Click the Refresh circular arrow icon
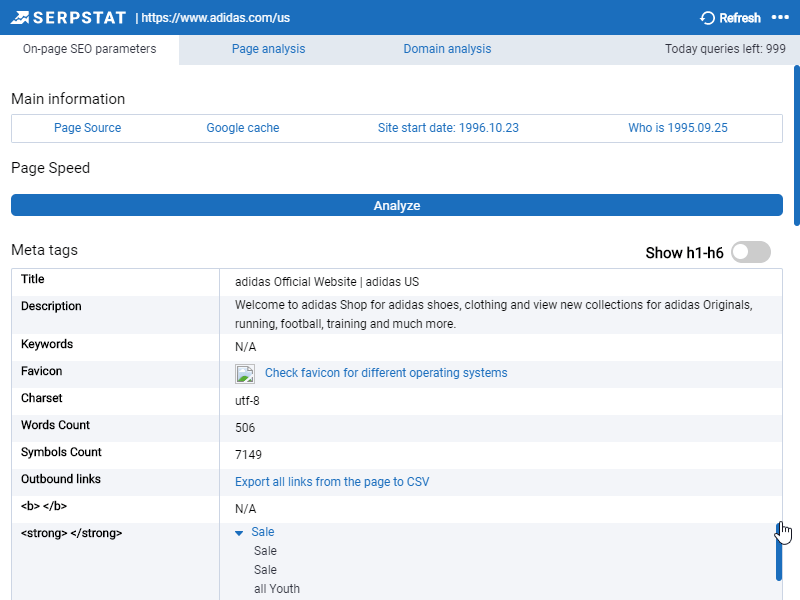800x600 pixels. coord(707,18)
